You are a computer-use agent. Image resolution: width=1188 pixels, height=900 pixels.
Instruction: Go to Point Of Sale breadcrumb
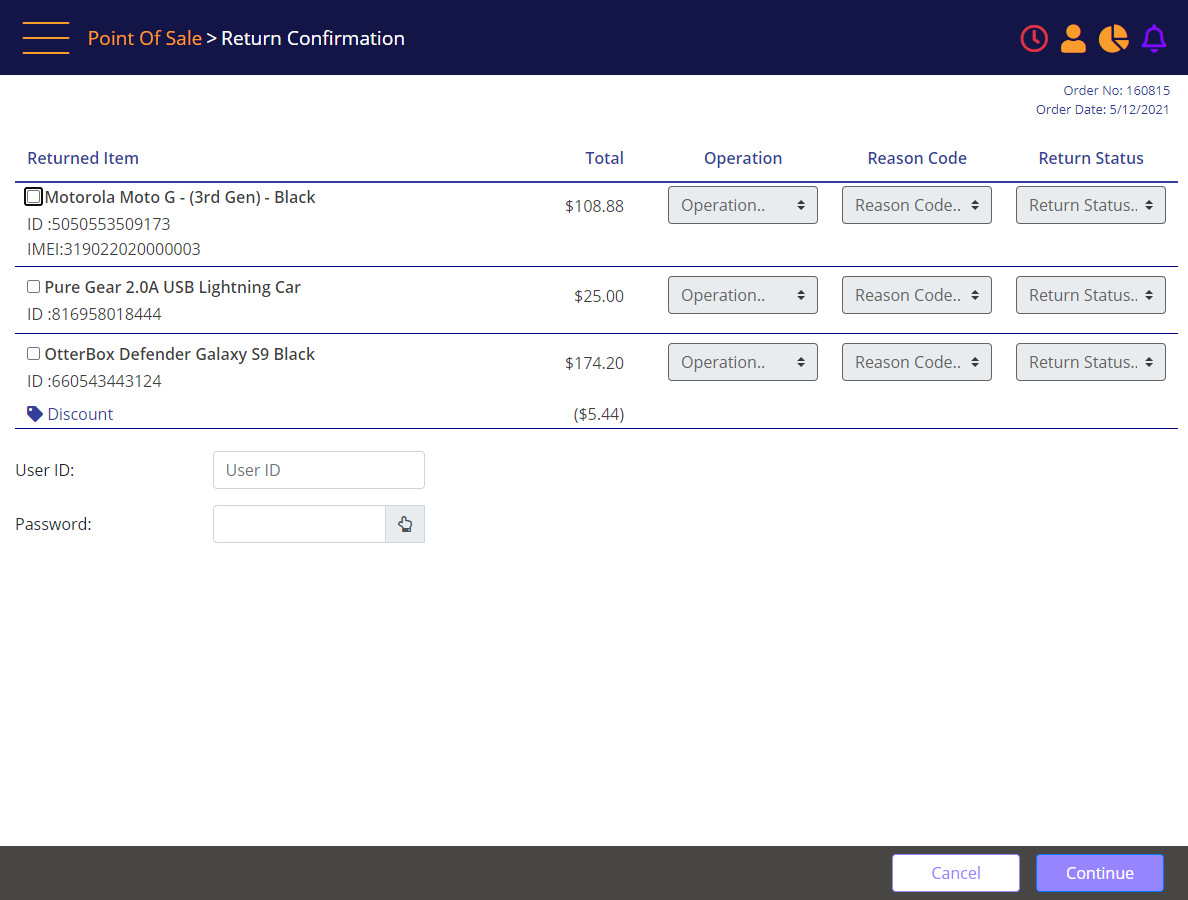coord(145,38)
